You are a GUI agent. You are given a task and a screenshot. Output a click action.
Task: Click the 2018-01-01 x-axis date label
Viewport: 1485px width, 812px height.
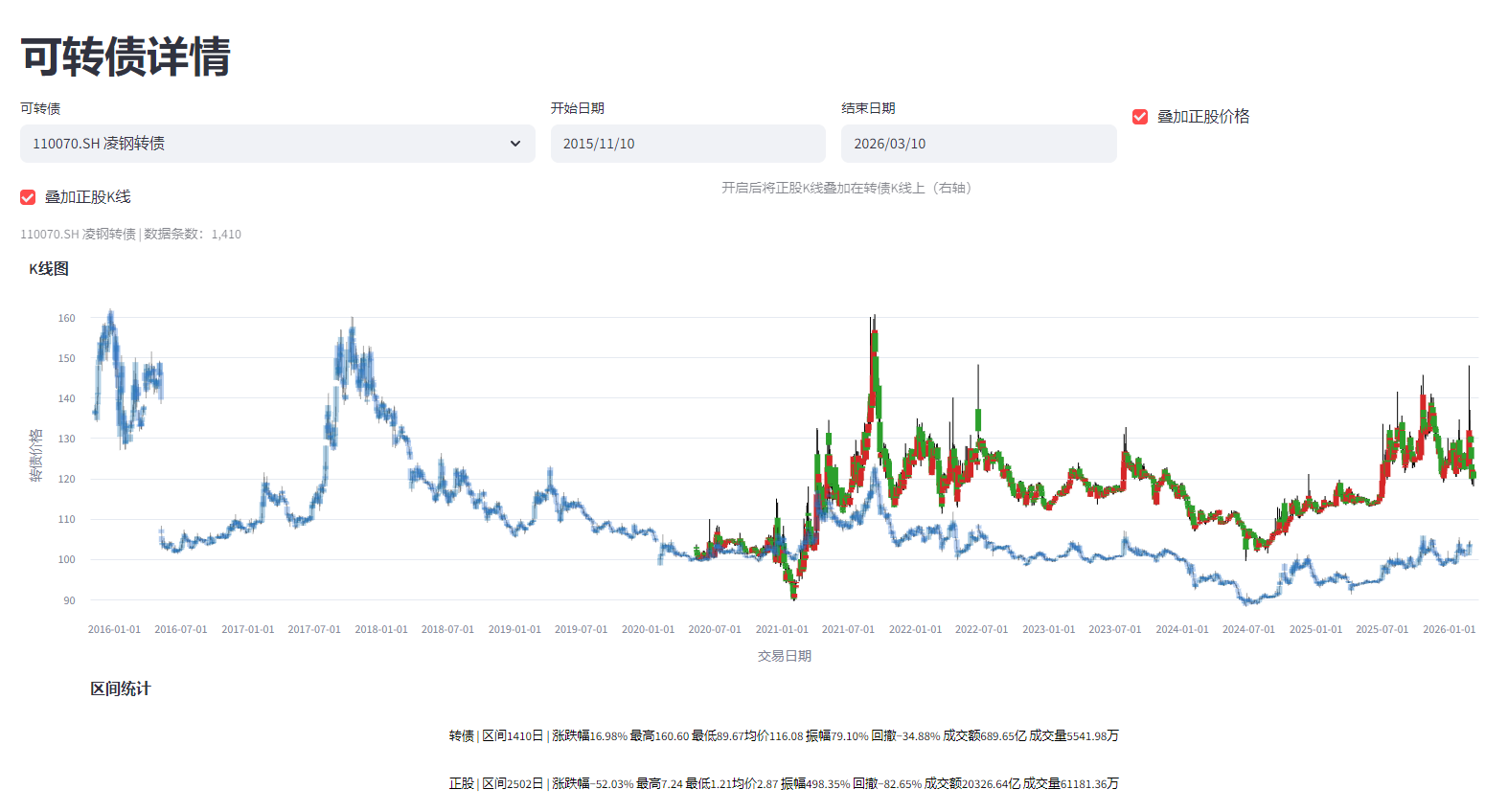pos(381,629)
